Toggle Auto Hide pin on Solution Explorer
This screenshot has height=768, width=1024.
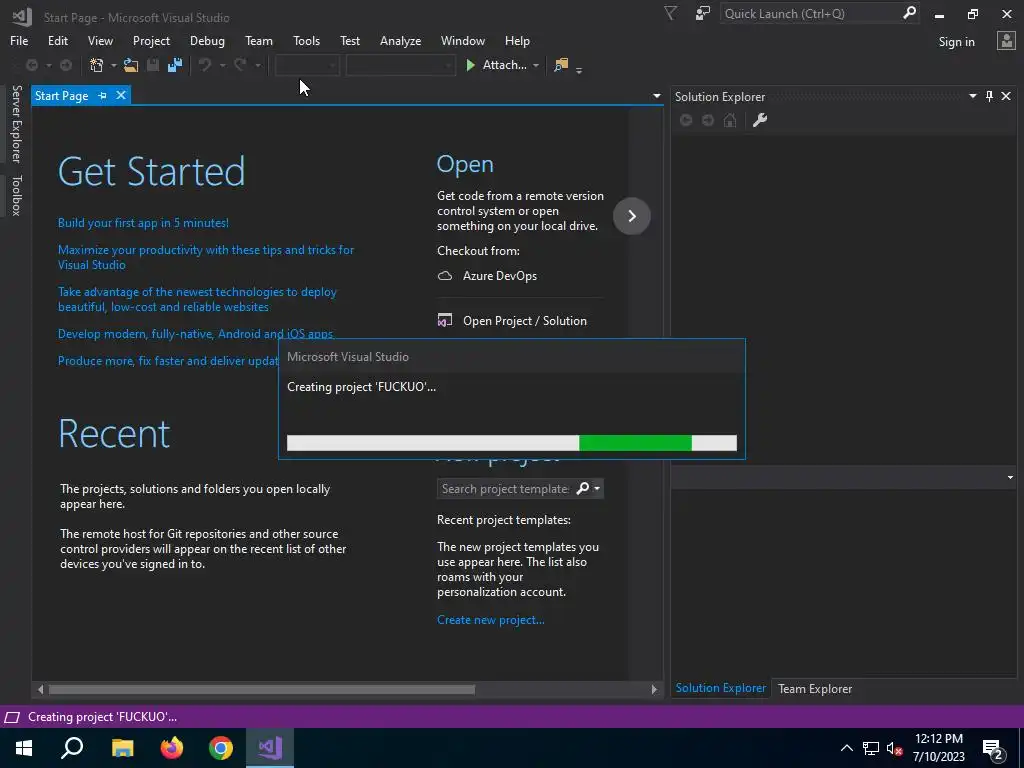point(989,96)
